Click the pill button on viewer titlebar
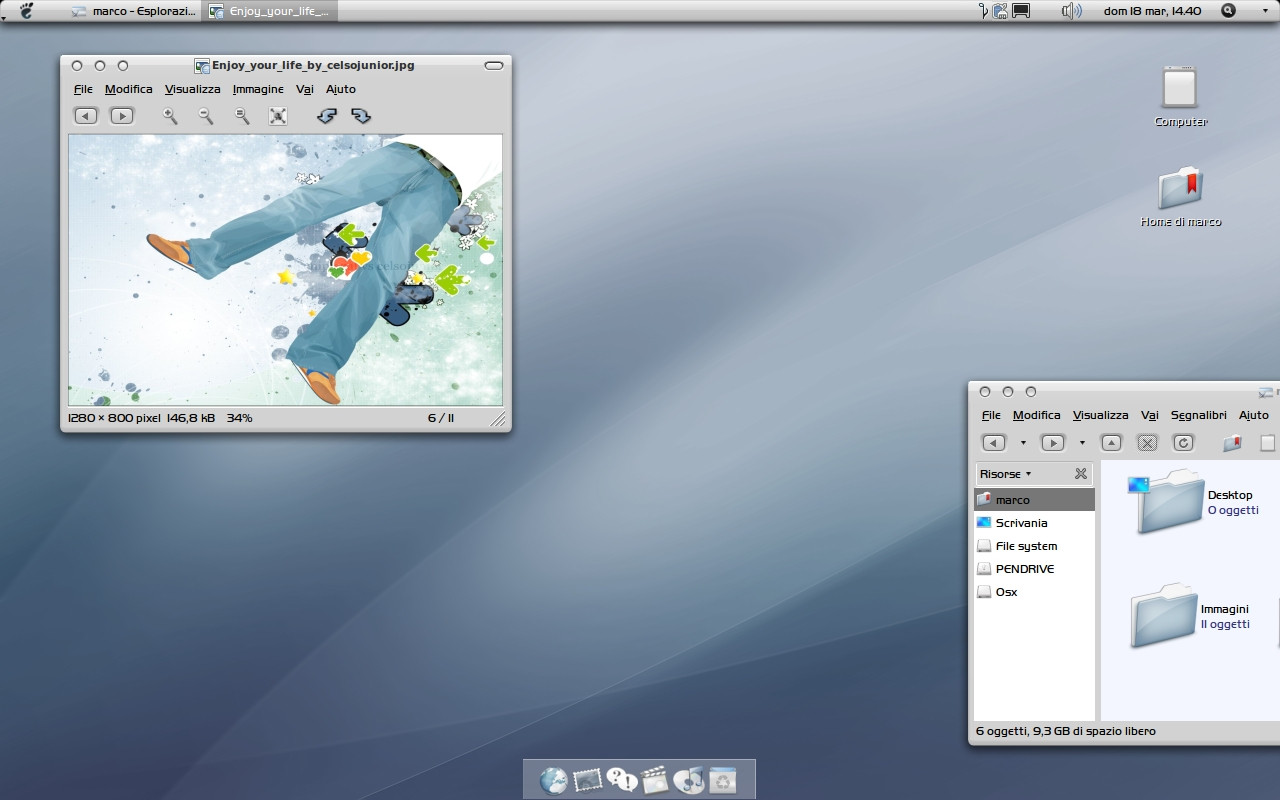This screenshot has height=800, width=1280. (494, 65)
